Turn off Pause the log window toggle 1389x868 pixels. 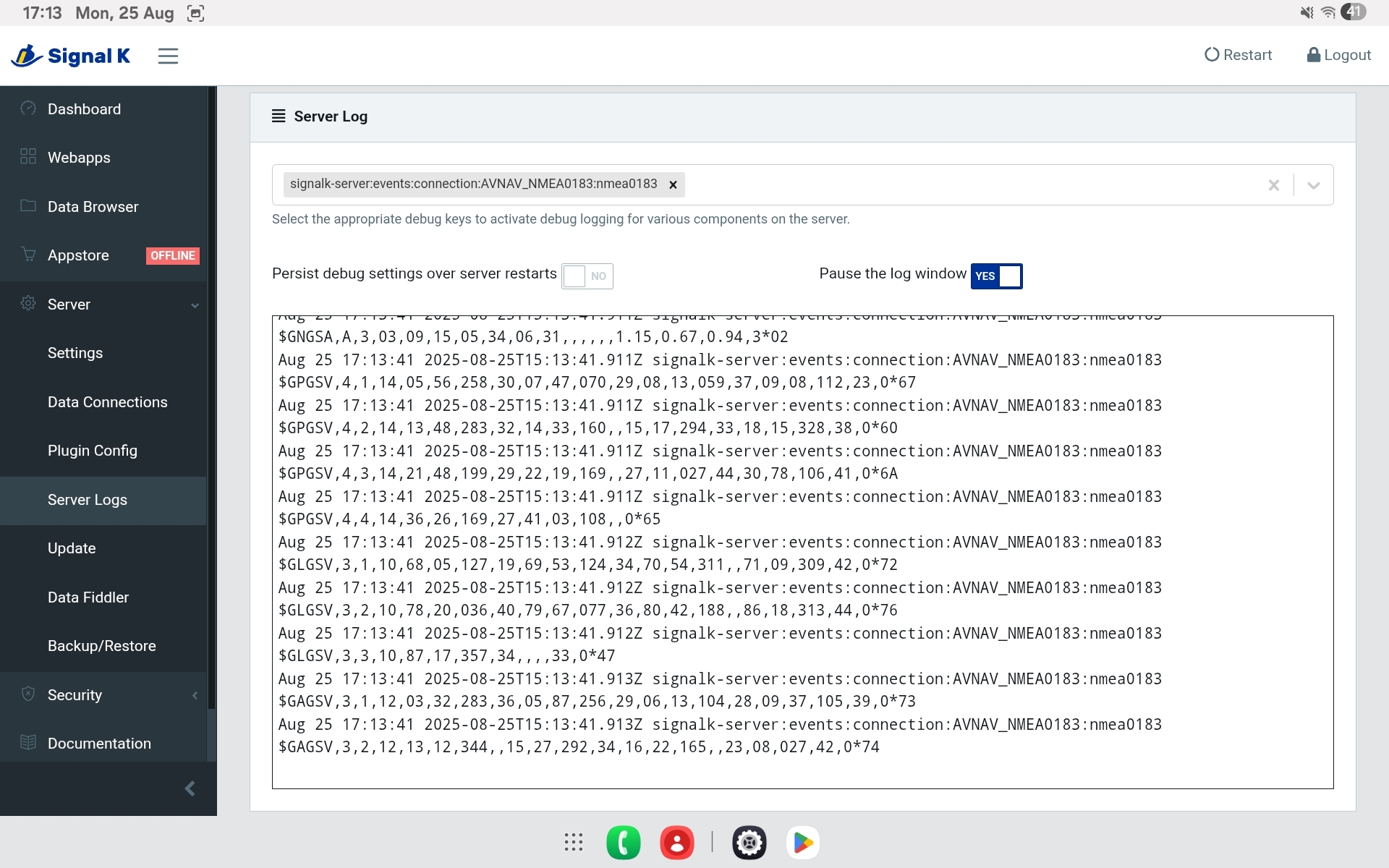(x=996, y=276)
